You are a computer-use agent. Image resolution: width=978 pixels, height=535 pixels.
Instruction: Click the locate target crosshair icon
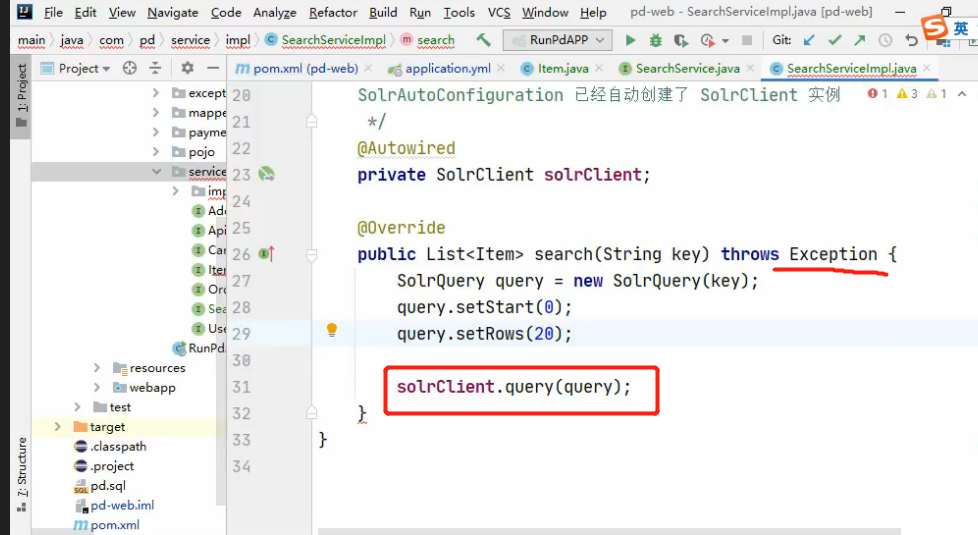130,68
